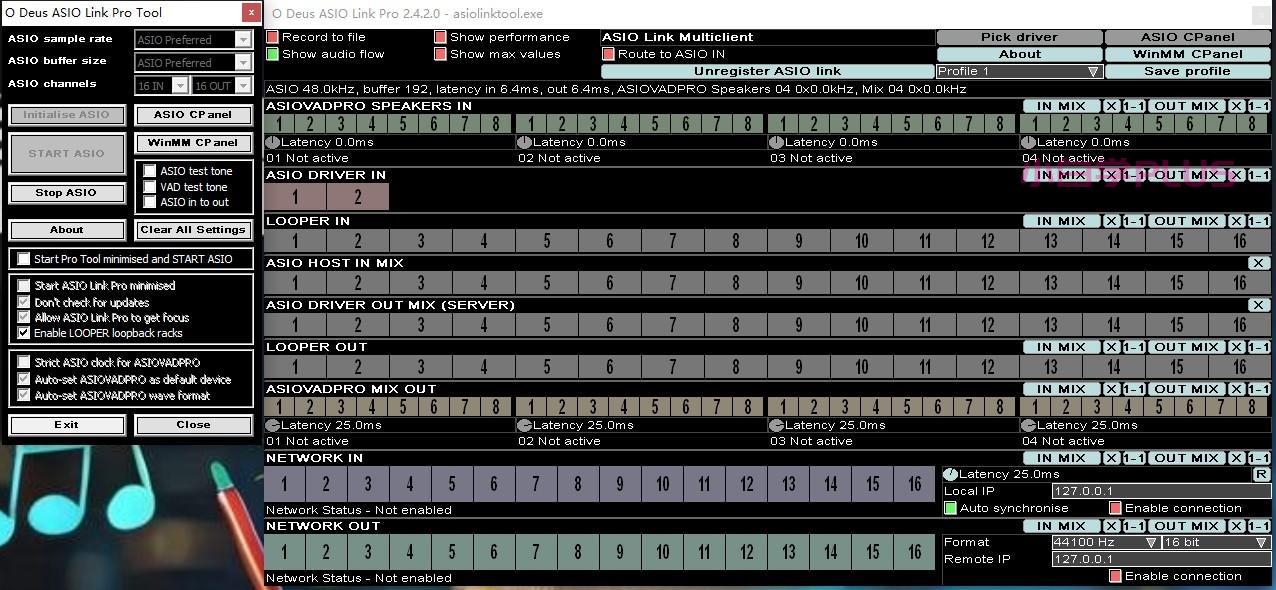Click X beside IN MIX on ASIOVADPRO Mix Out

click(x=1111, y=389)
